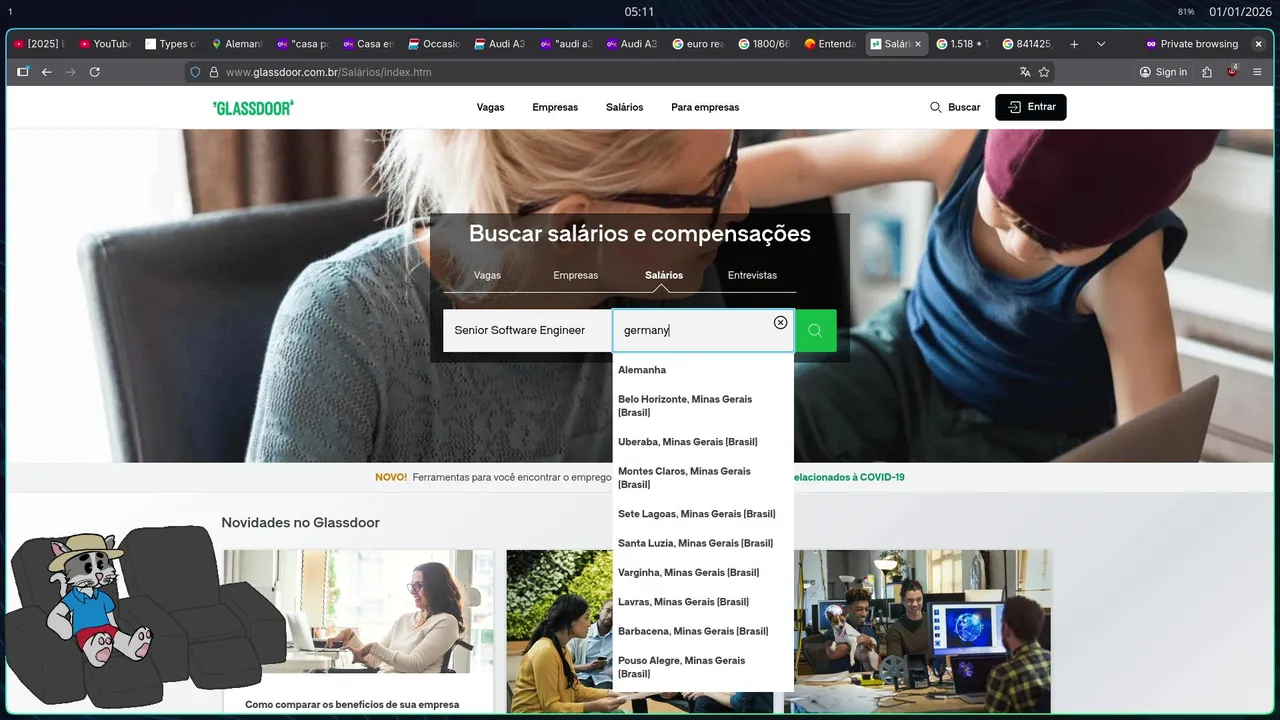Choose Montes Claros, Minas Gerais suggestion

click(703, 478)
